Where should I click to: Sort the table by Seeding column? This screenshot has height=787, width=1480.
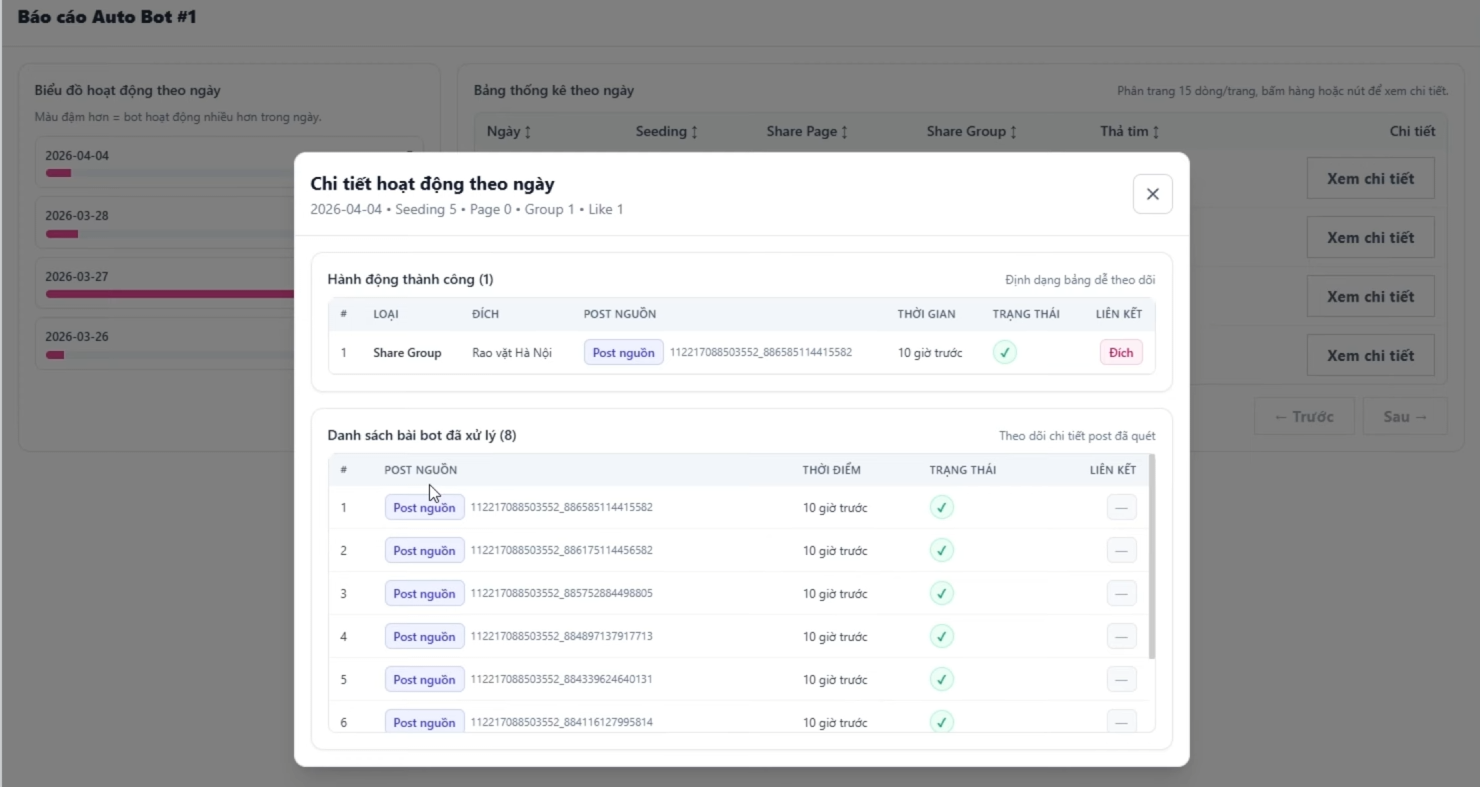tap(666, 131)
